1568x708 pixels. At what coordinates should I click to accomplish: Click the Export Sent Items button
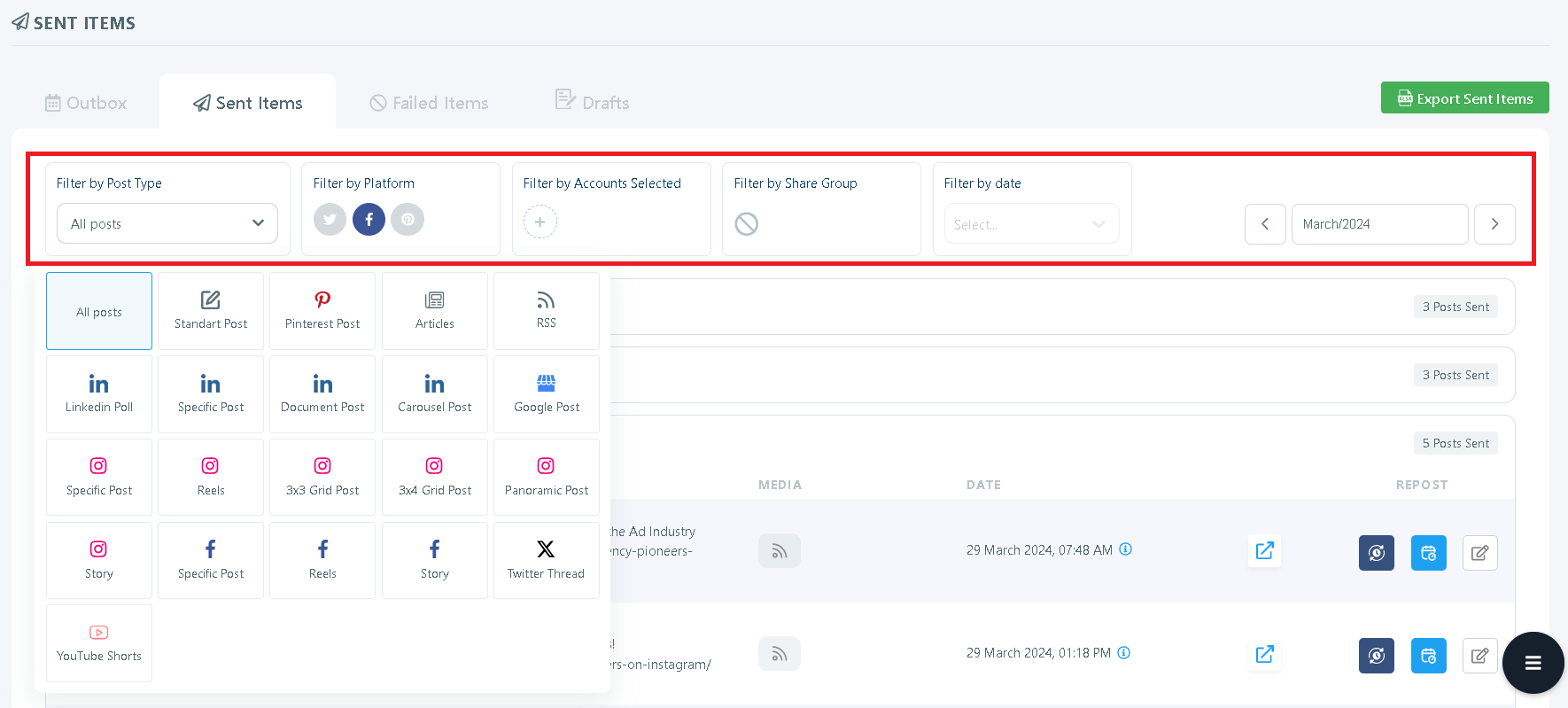click(x=1465, y=98)
